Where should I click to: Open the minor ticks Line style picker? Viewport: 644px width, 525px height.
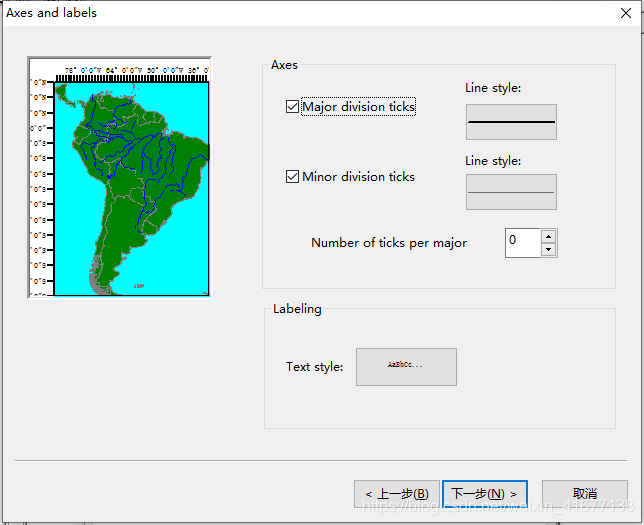pyautogui.click(x=511, y=192)
